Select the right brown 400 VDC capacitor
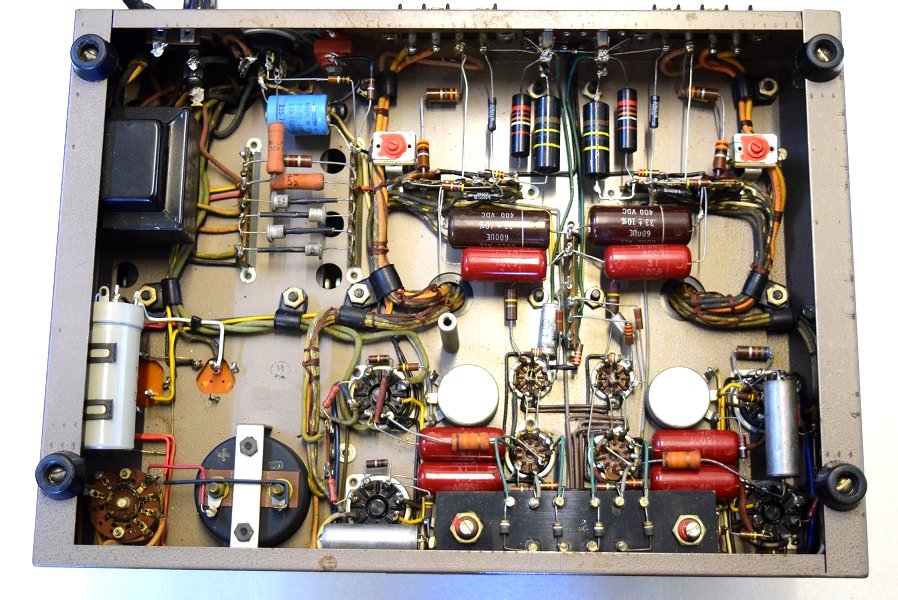Screen dimensions: 898x600 [x=639, y=225]
